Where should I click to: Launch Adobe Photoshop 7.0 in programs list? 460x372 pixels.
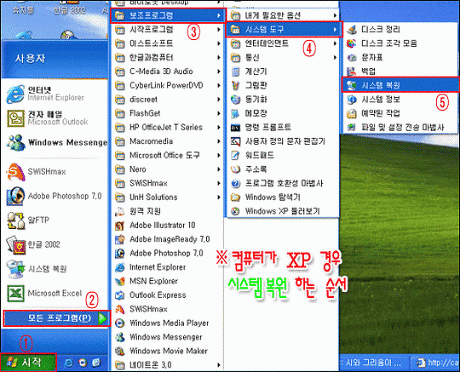click(x=168, y=253)
